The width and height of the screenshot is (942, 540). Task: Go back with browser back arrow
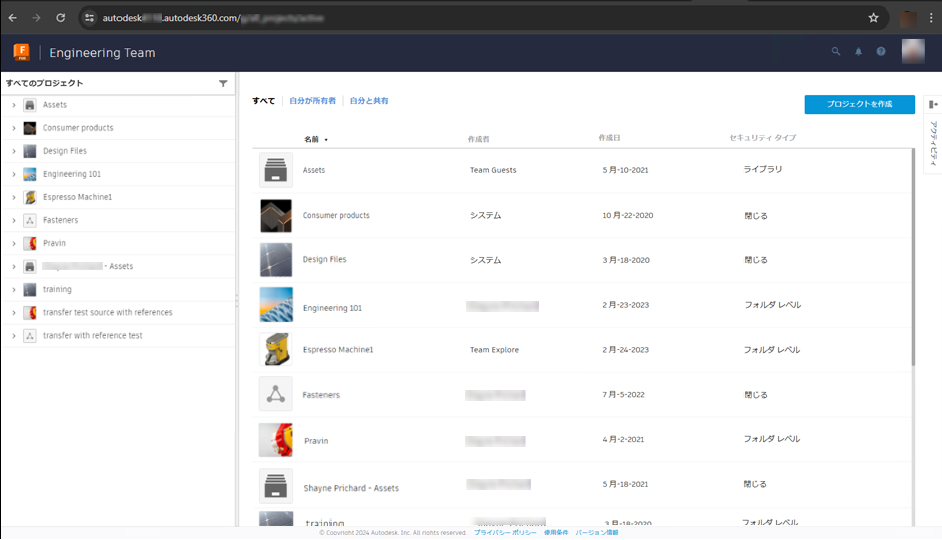[13, 18]
